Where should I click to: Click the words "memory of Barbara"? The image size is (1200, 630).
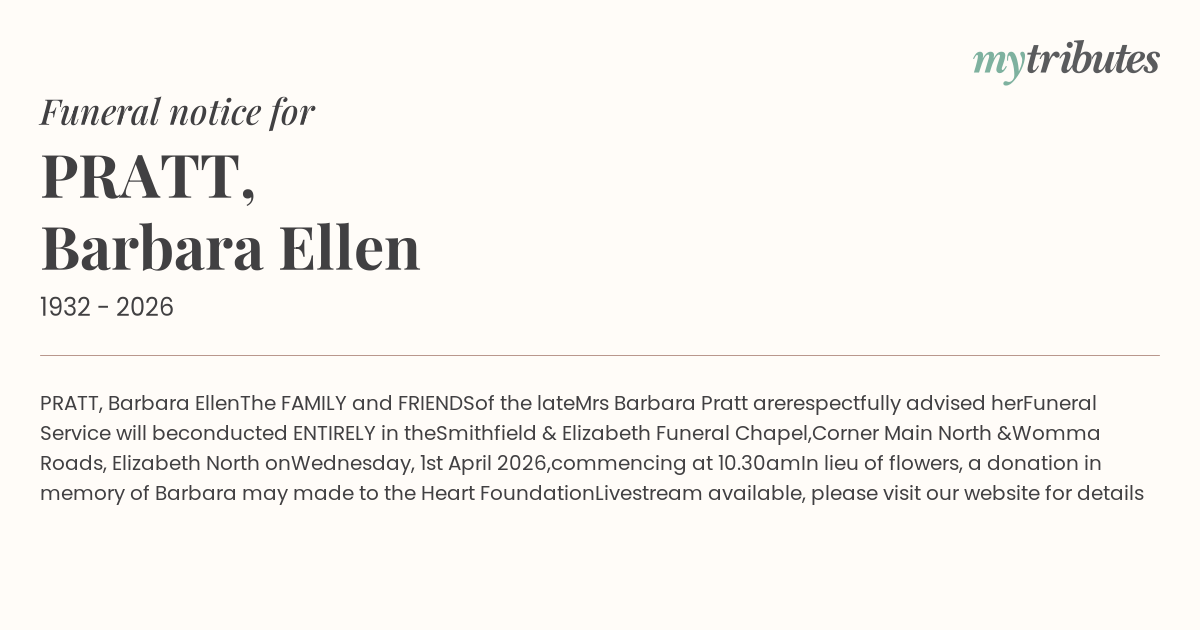coord(138,493)
